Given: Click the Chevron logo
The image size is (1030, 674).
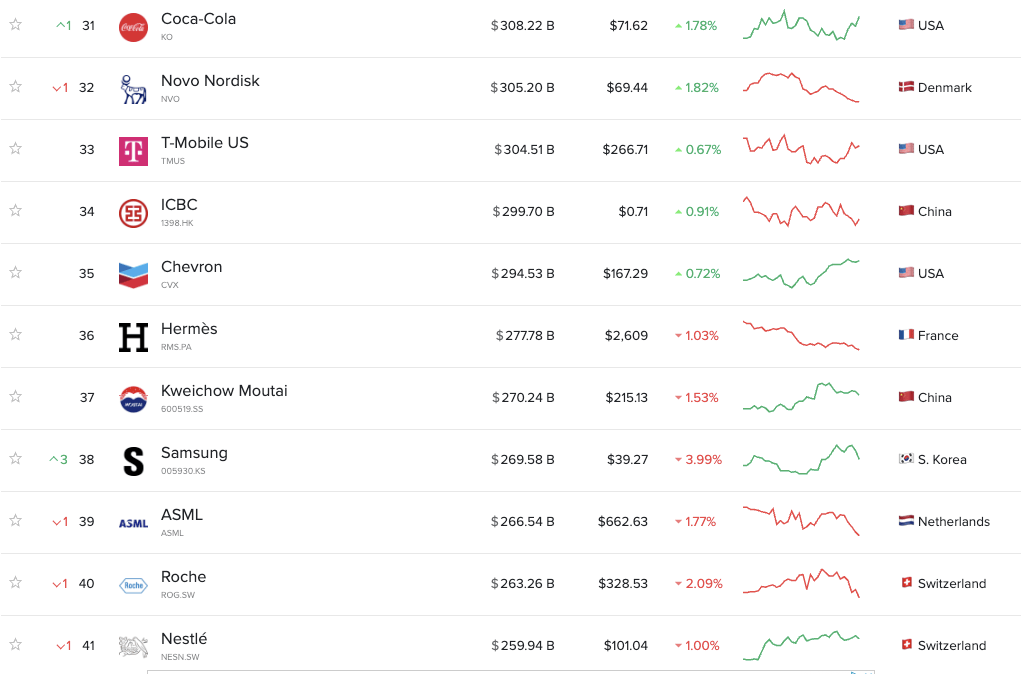Looking at the screenshot, I should pos(133,275).
